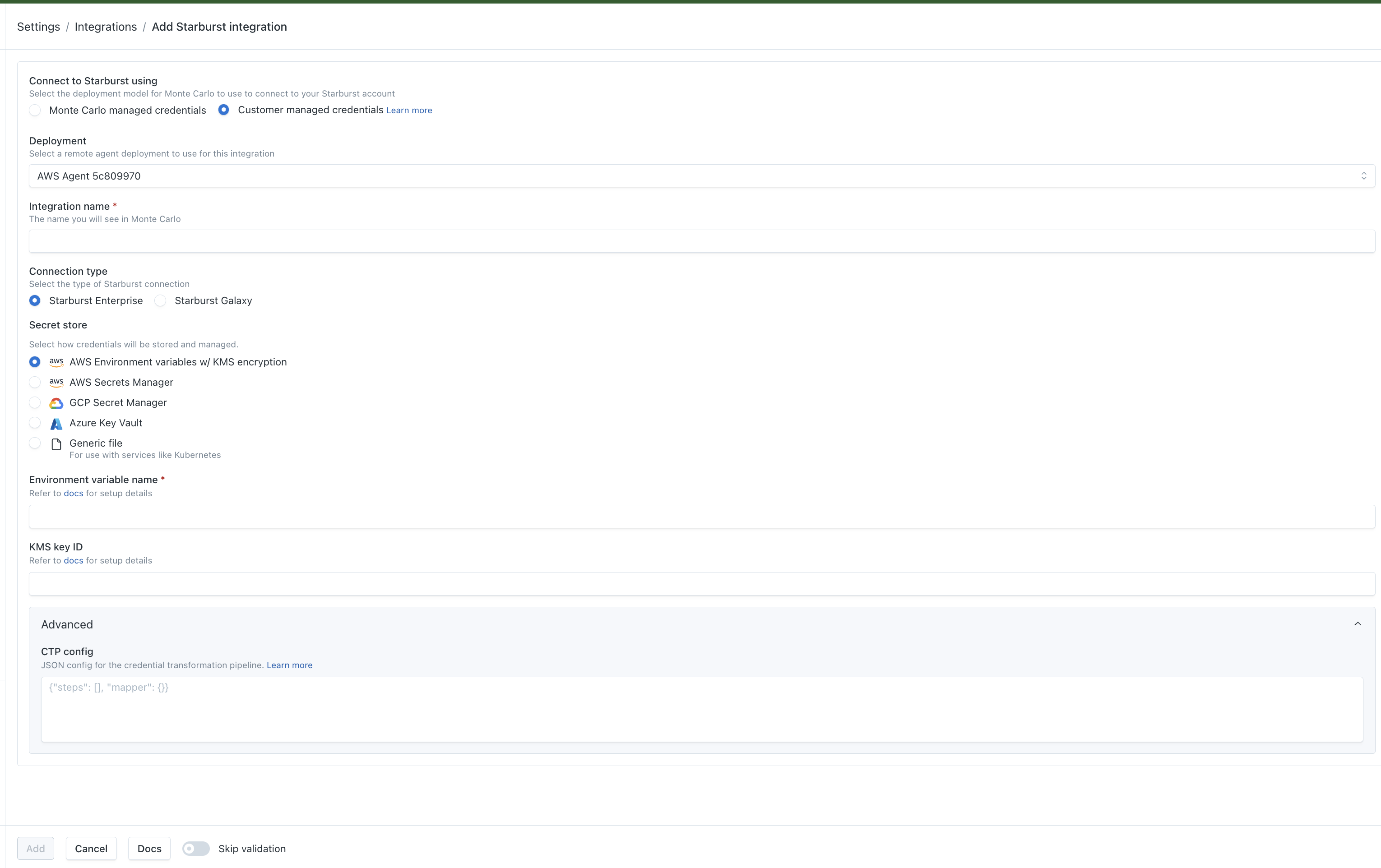Click the Azure Key Vault icon
Screen dimensions: 1381x868
coord(56,424)
